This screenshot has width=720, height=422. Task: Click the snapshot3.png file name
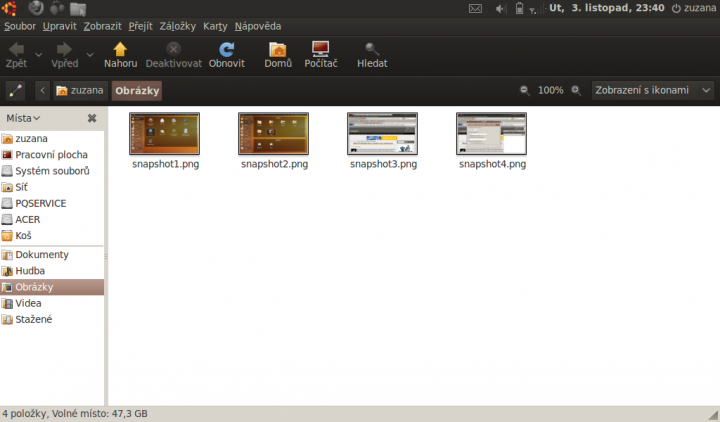point(383,164)
